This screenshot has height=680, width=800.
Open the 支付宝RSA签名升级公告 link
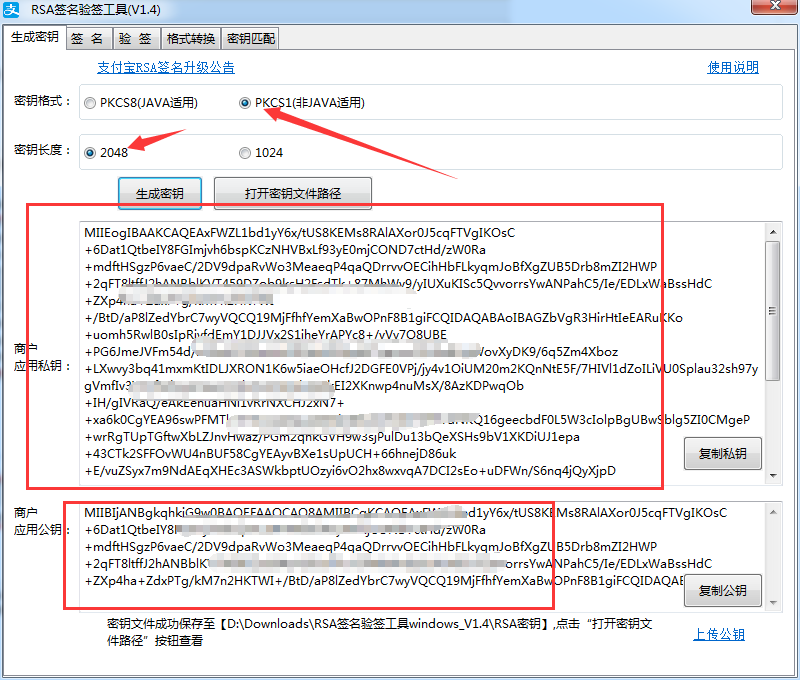(x=166, y=68)
